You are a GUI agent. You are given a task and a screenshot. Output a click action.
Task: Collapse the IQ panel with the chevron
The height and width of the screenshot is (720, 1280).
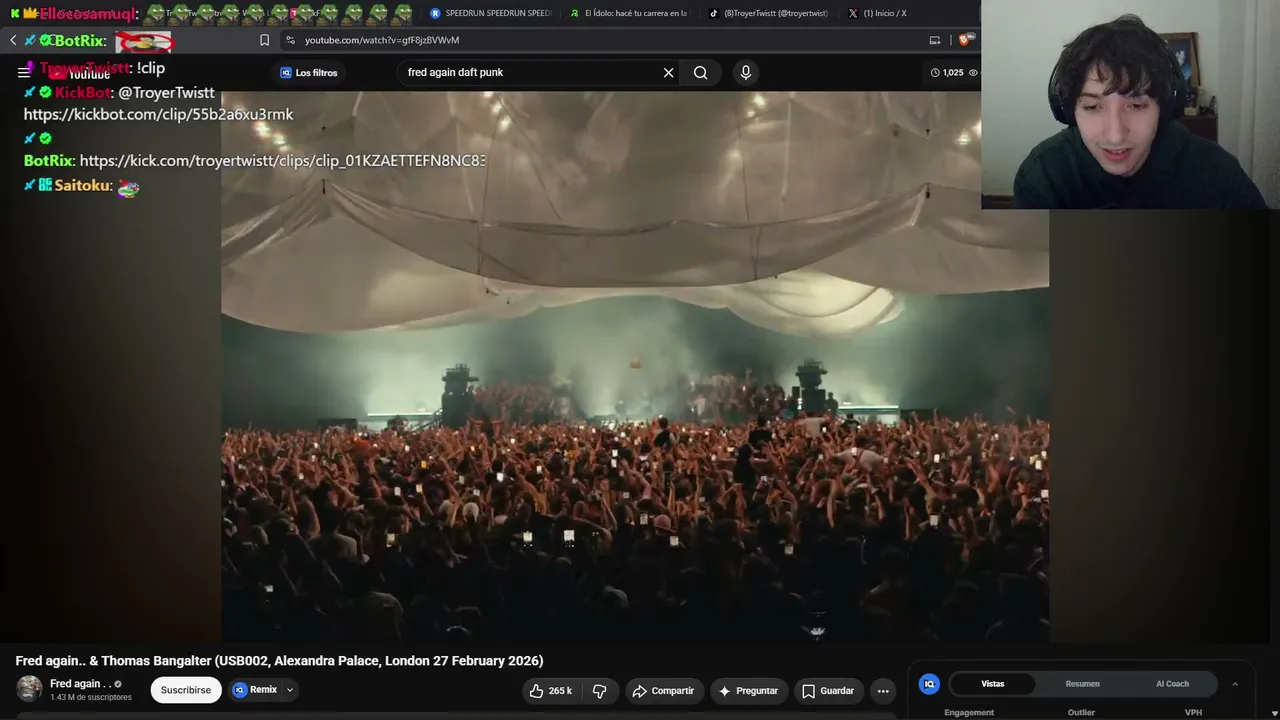pyautogui.click(x=1235, y=684)
